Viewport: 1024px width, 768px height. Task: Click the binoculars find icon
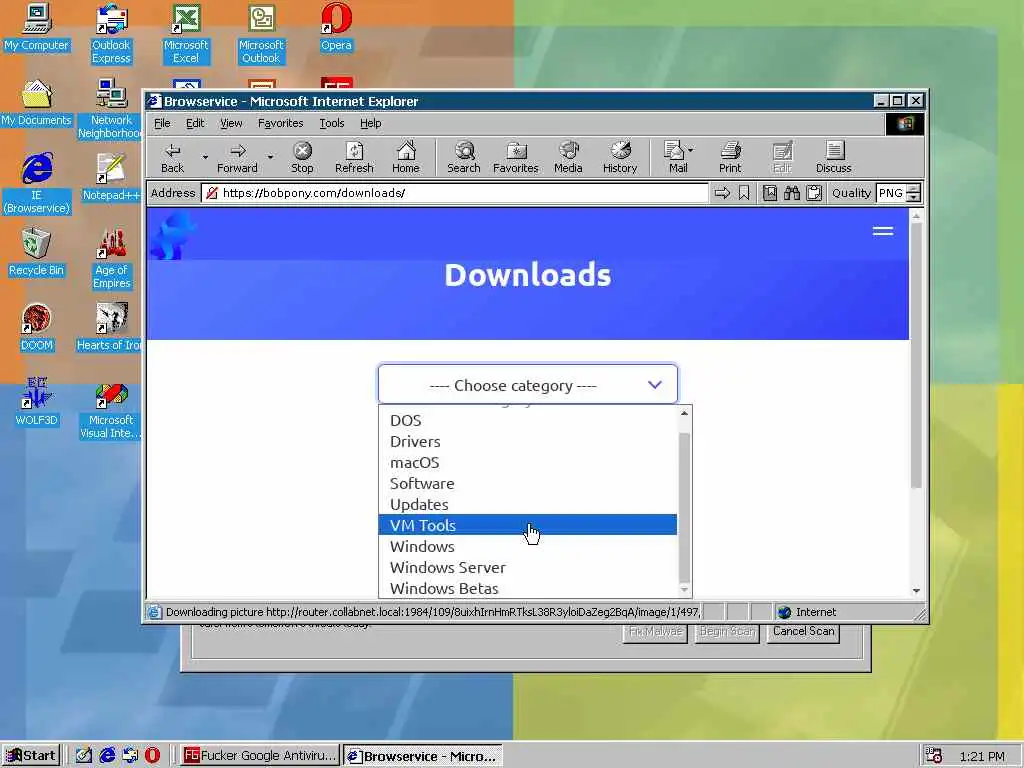pyautogui.click(x=792, y=193)
